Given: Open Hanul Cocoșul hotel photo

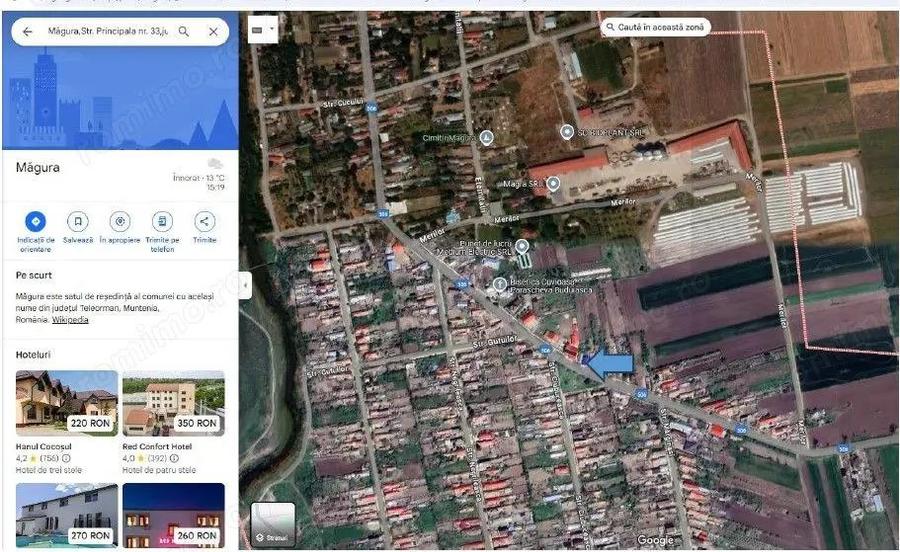Looking at the screenshot, I should point(66,402).
